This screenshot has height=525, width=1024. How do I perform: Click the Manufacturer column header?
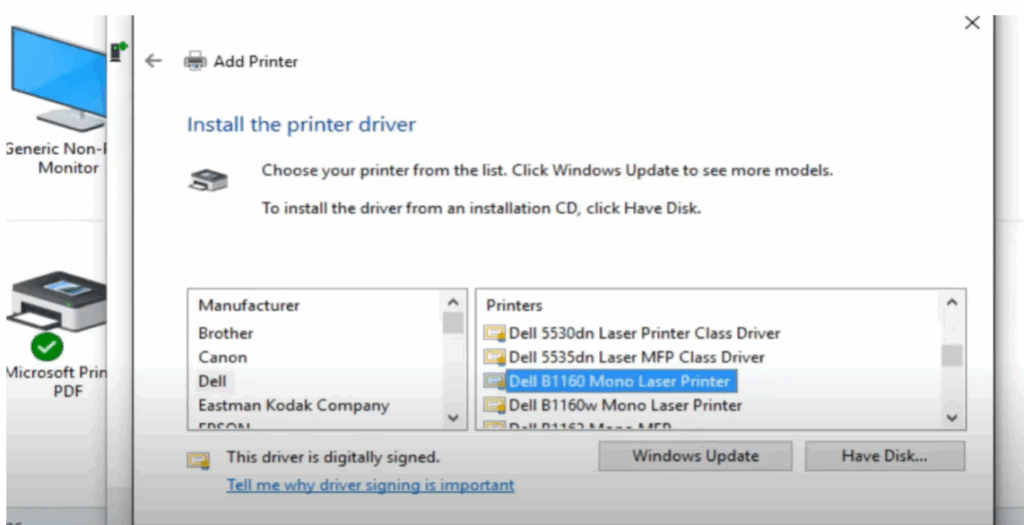click(249, 305)
